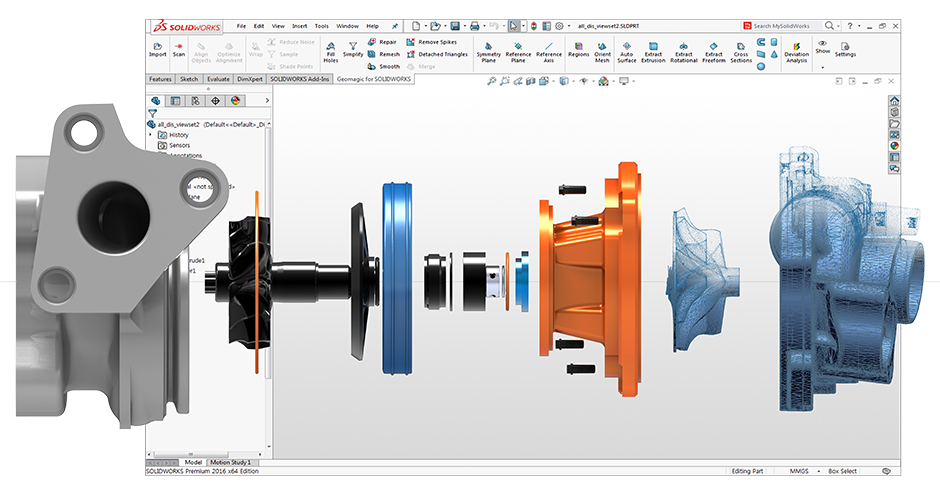
Task: Open the Insert menu
Action: pos(299,26)
